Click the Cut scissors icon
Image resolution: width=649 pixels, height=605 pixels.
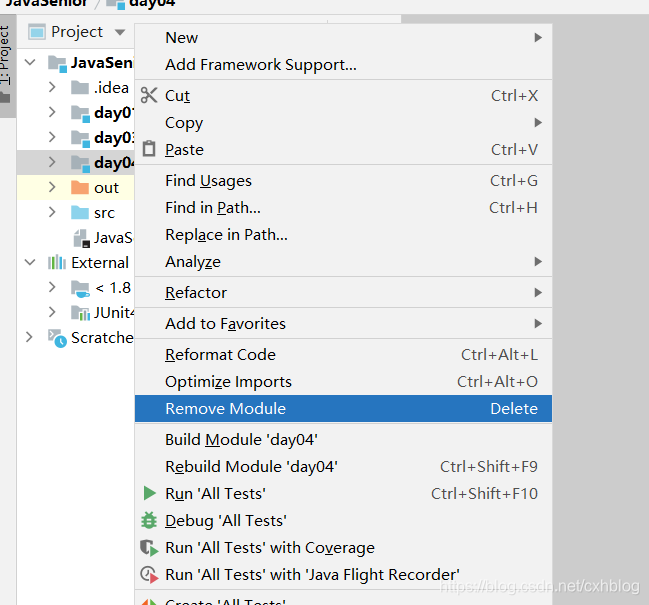tap(149, 95)
